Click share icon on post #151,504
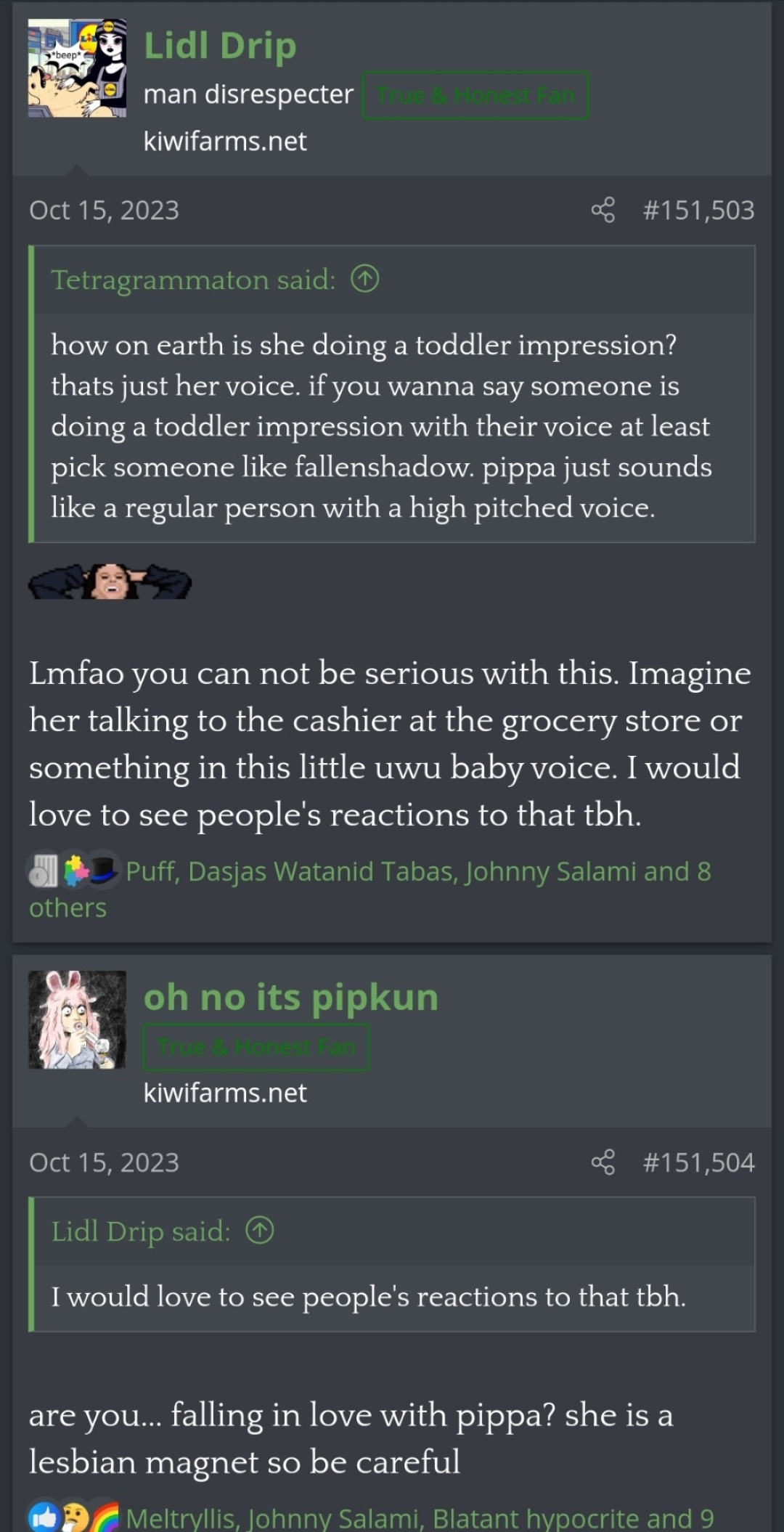Image resolution: width=784 pixels, height=1532 pixels. 603,1162
